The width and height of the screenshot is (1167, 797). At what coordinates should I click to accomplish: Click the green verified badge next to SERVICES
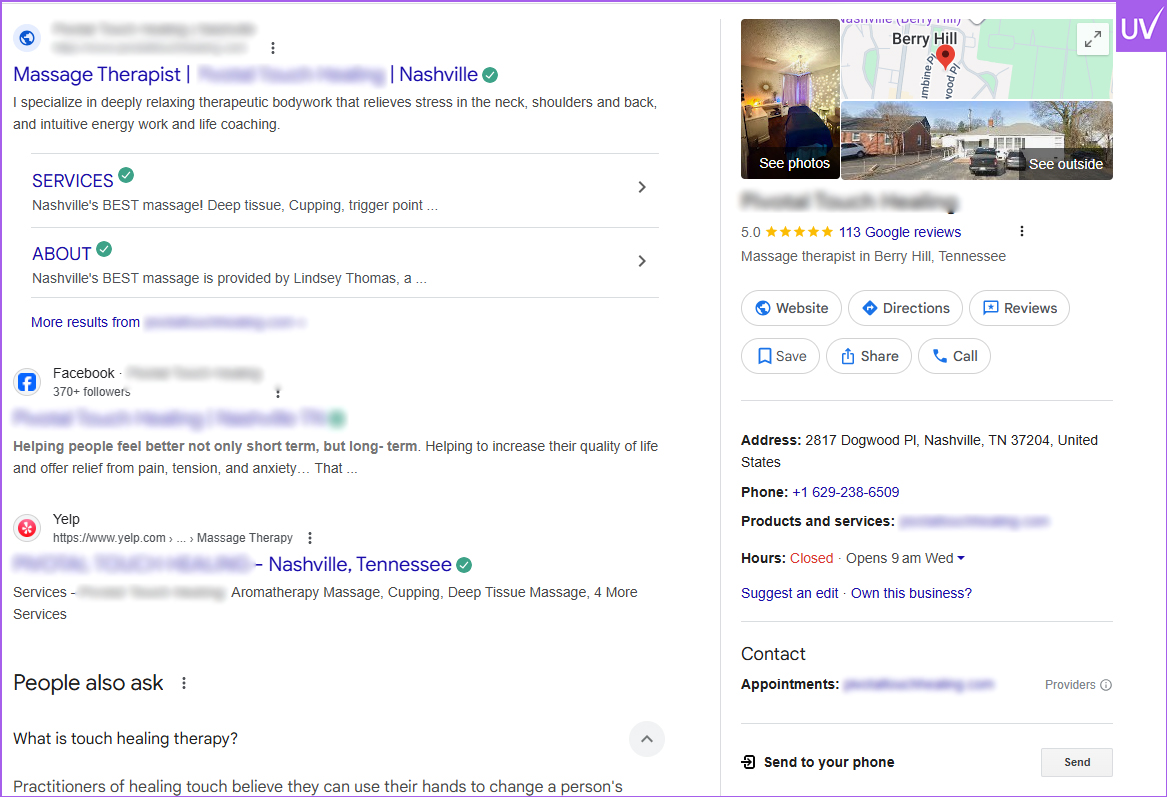pyautogui.click(x=127, y=175)
